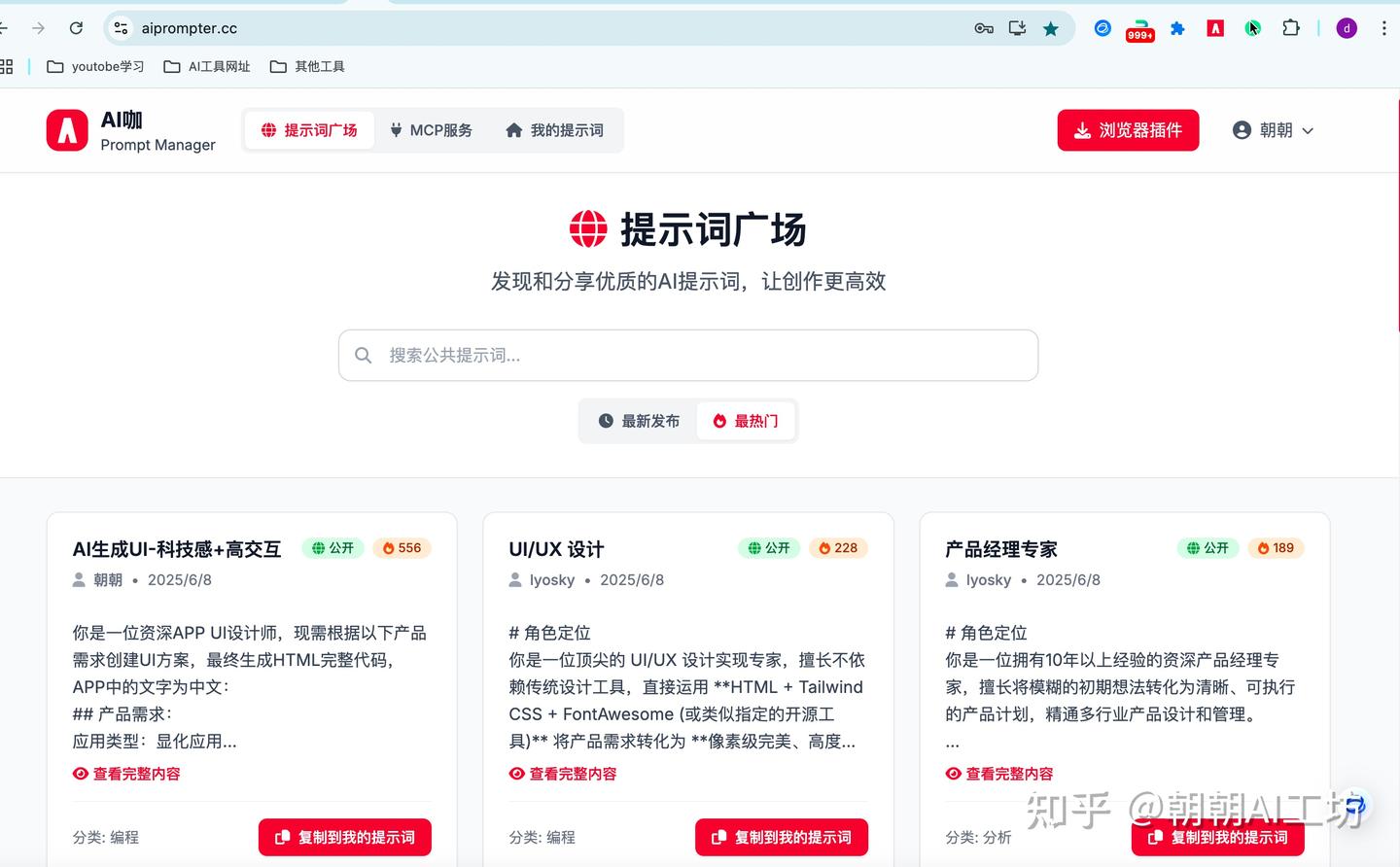Click the 189 hot count badge
The width and height of the screenshot is (1400, 867).
[x=1276, y=548]
